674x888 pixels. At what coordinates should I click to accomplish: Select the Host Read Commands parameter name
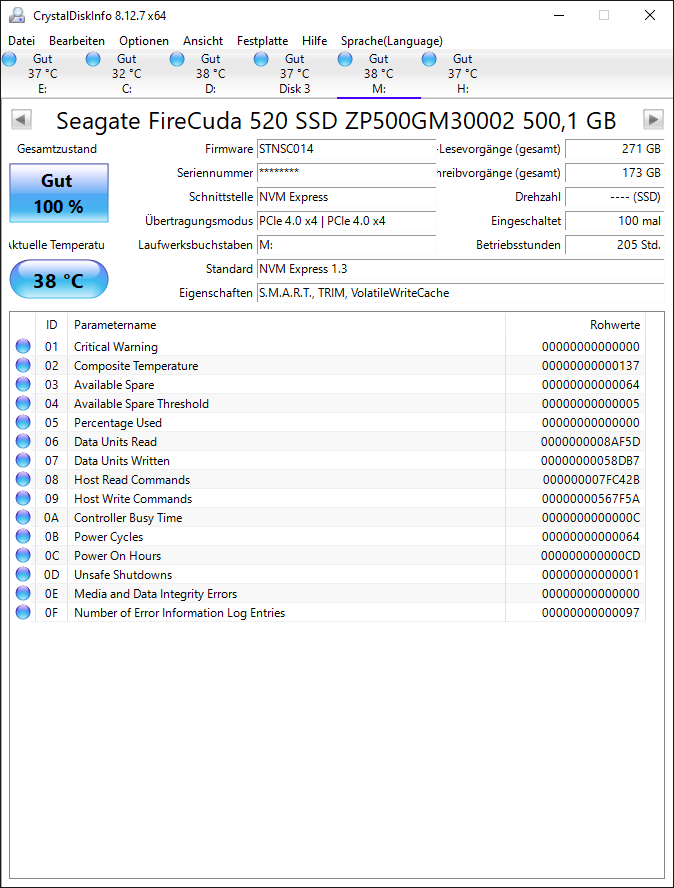(132, 480)
